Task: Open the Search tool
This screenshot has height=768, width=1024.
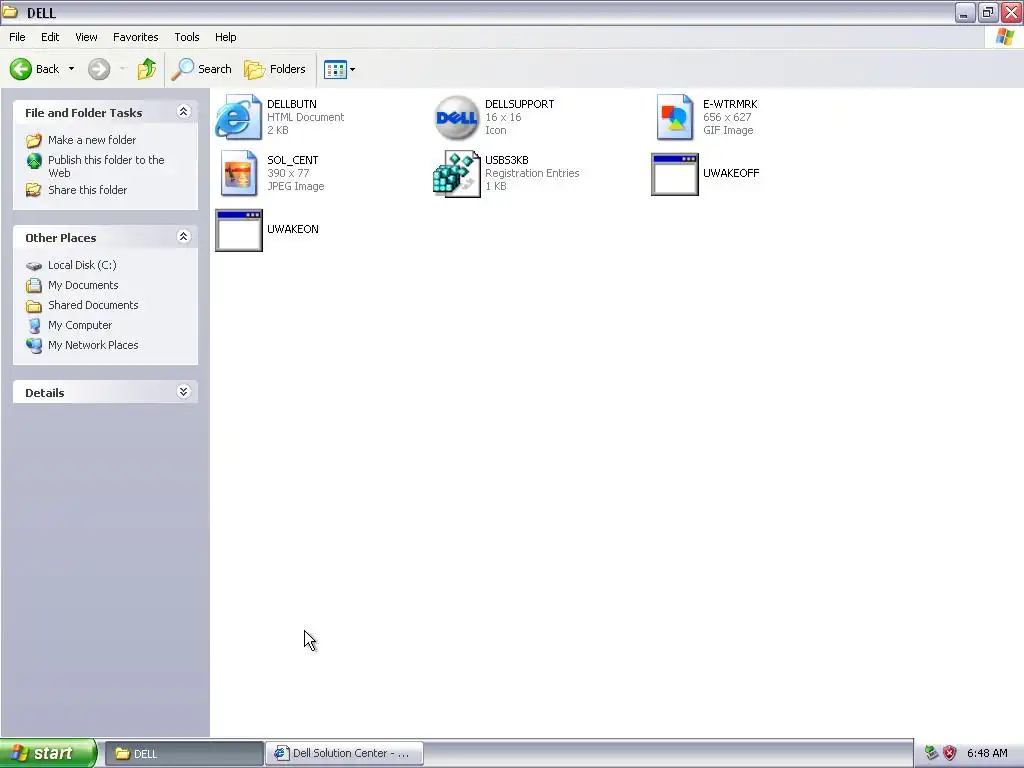Action: 201,69
